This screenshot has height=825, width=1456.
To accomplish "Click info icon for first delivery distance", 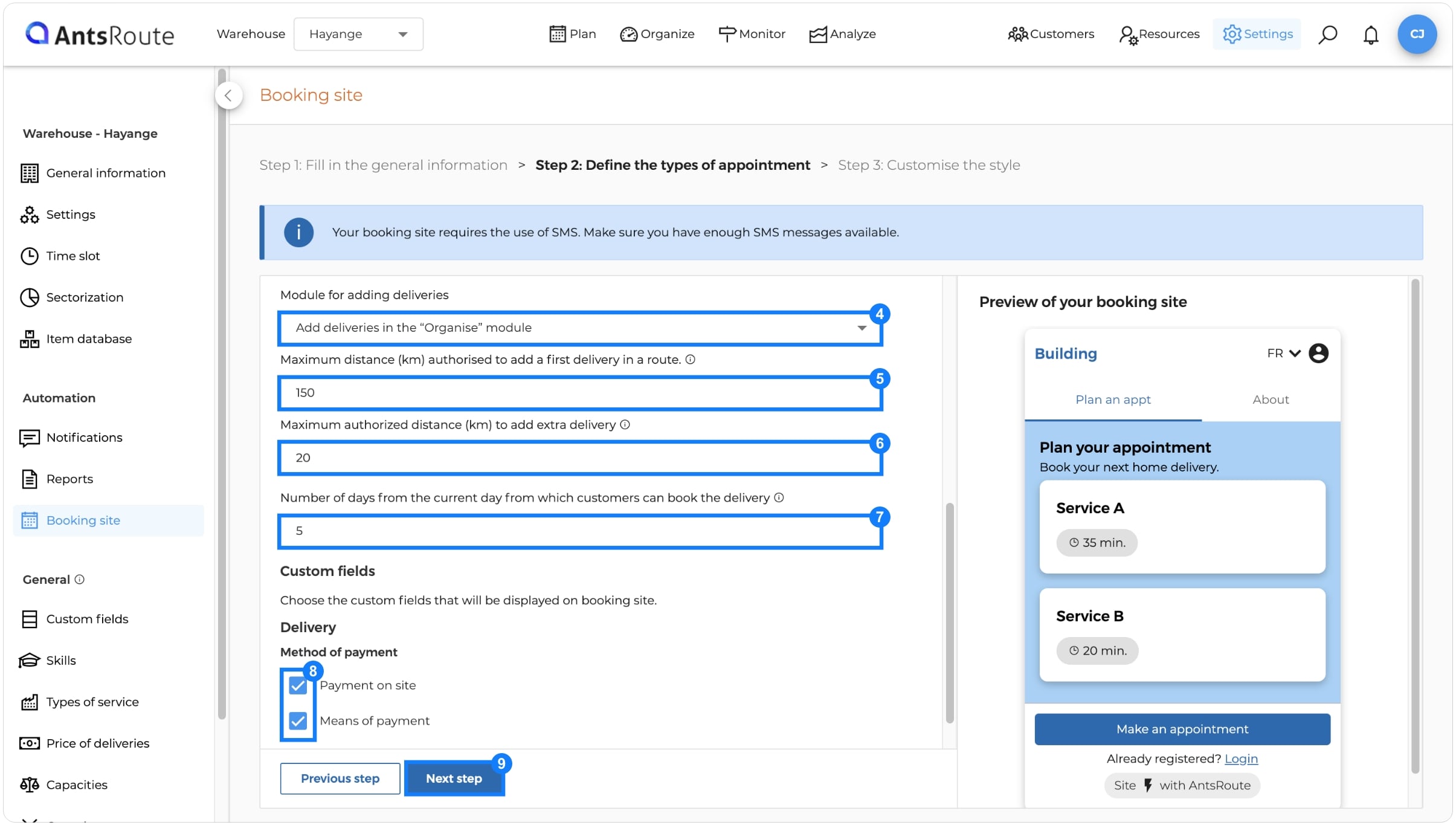I will coord(690,360).
